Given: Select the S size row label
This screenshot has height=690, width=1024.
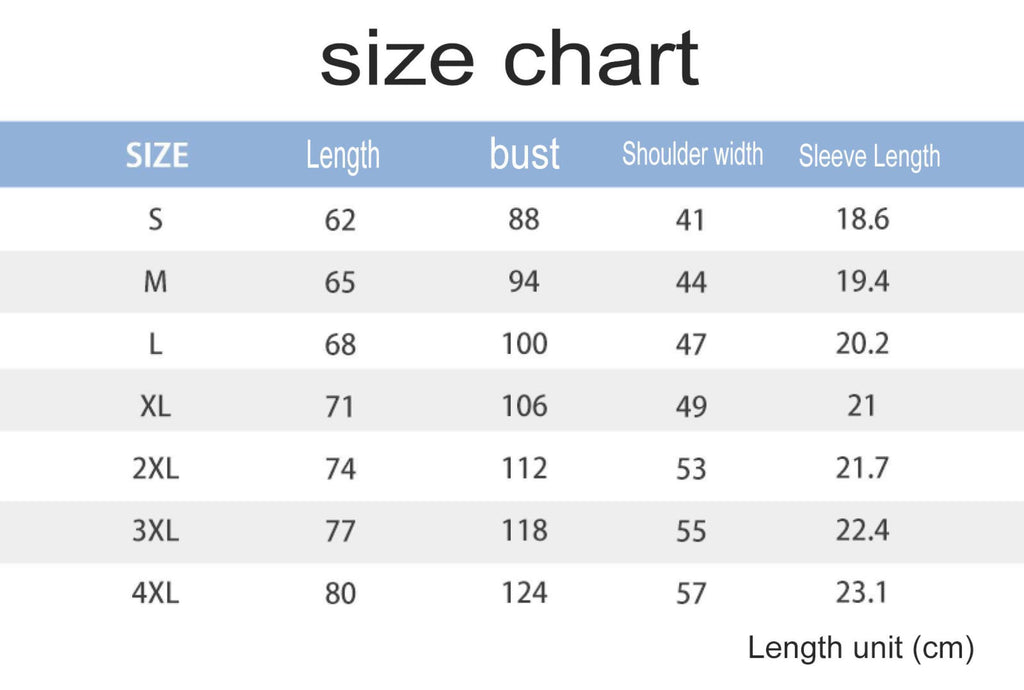Looking at the screenshot, I should point(155,219).
